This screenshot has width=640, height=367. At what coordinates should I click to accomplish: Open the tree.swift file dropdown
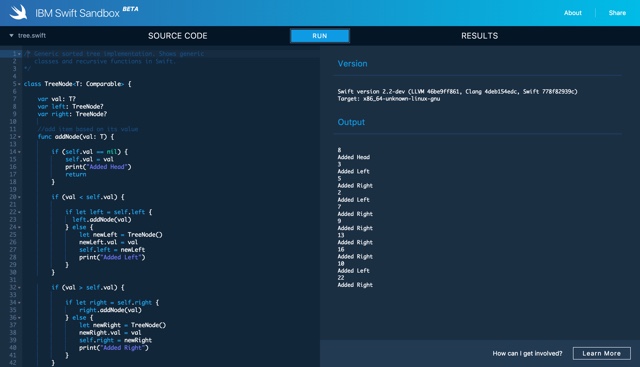coord(27,36)
